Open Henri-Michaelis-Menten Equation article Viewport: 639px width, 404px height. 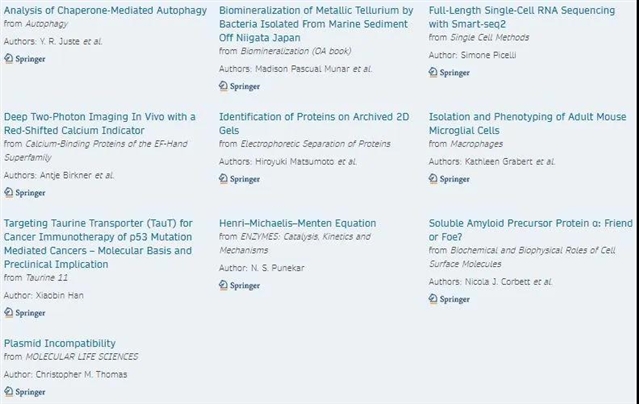click(x=298, y=223)
